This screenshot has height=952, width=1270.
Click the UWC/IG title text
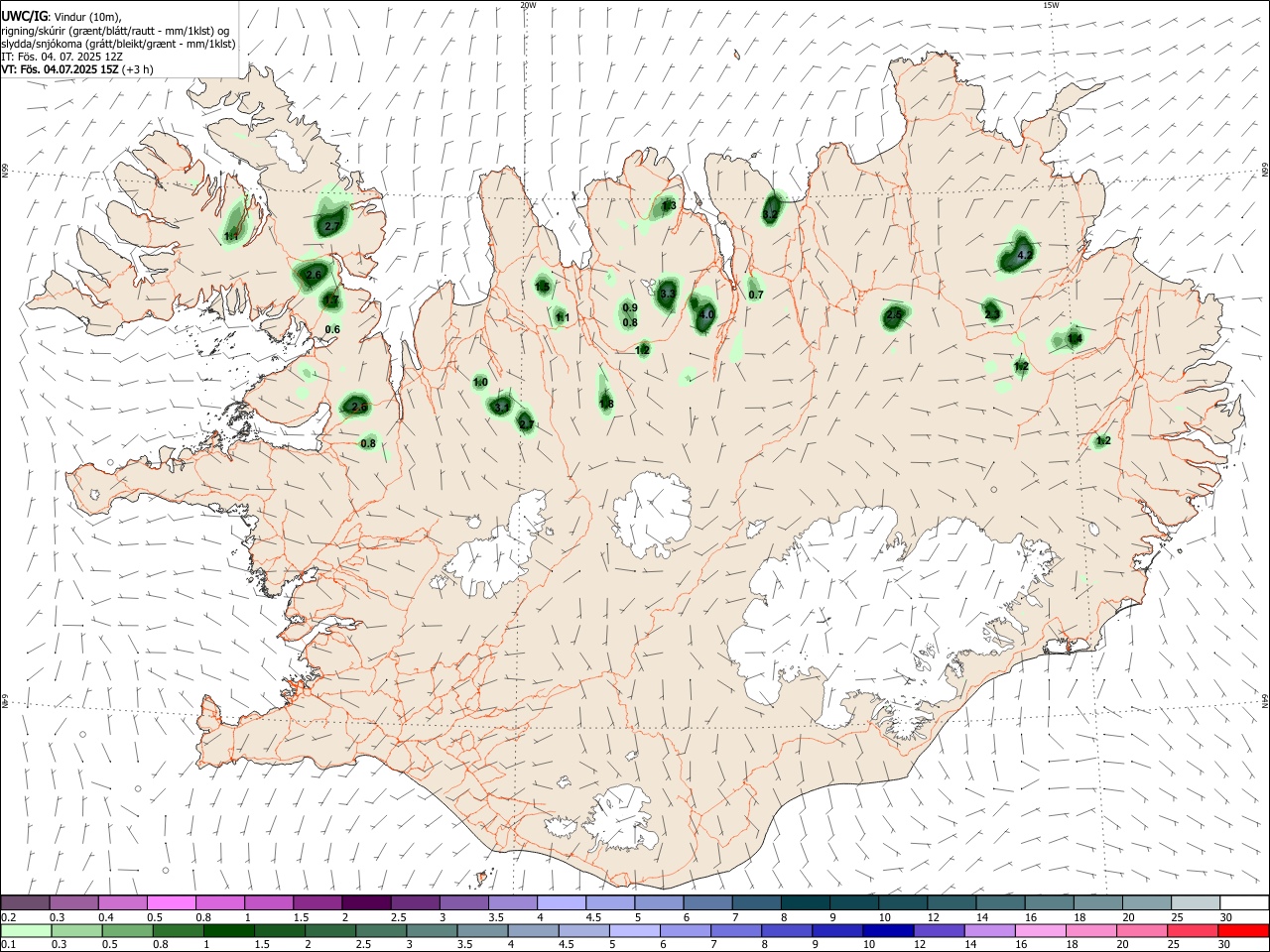click(x=23, y=17)
